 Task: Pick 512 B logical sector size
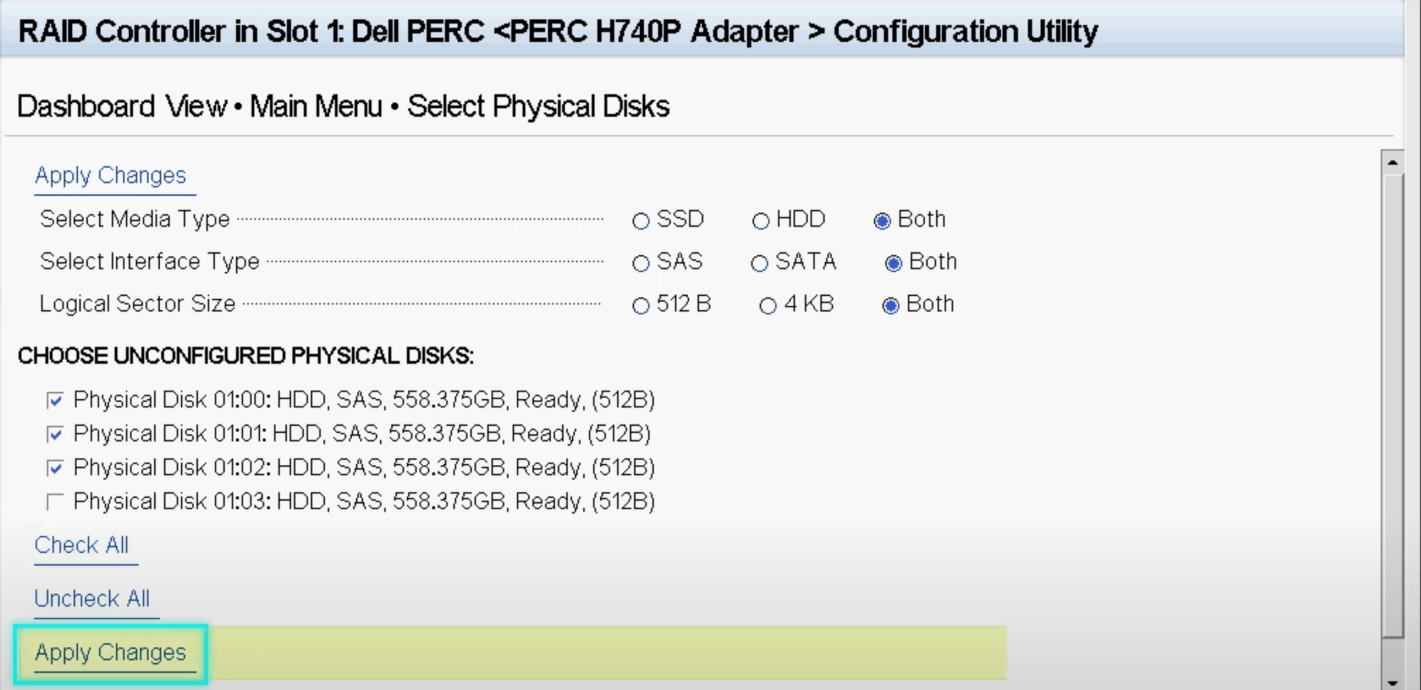point(641,307)
